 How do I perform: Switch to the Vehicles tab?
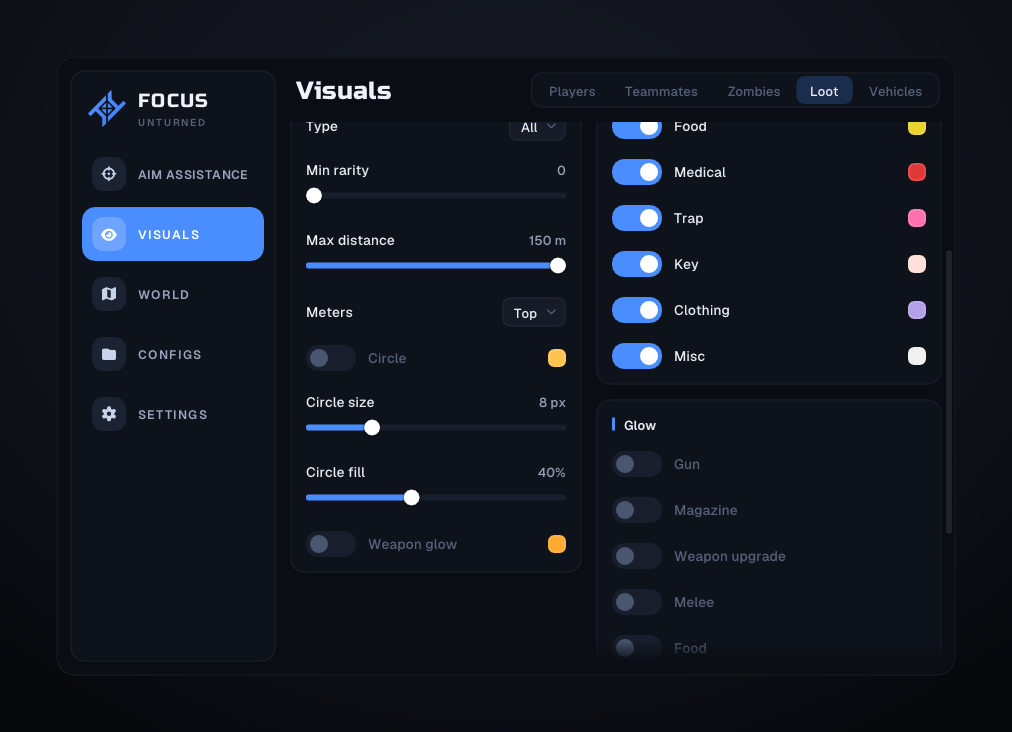895,91
